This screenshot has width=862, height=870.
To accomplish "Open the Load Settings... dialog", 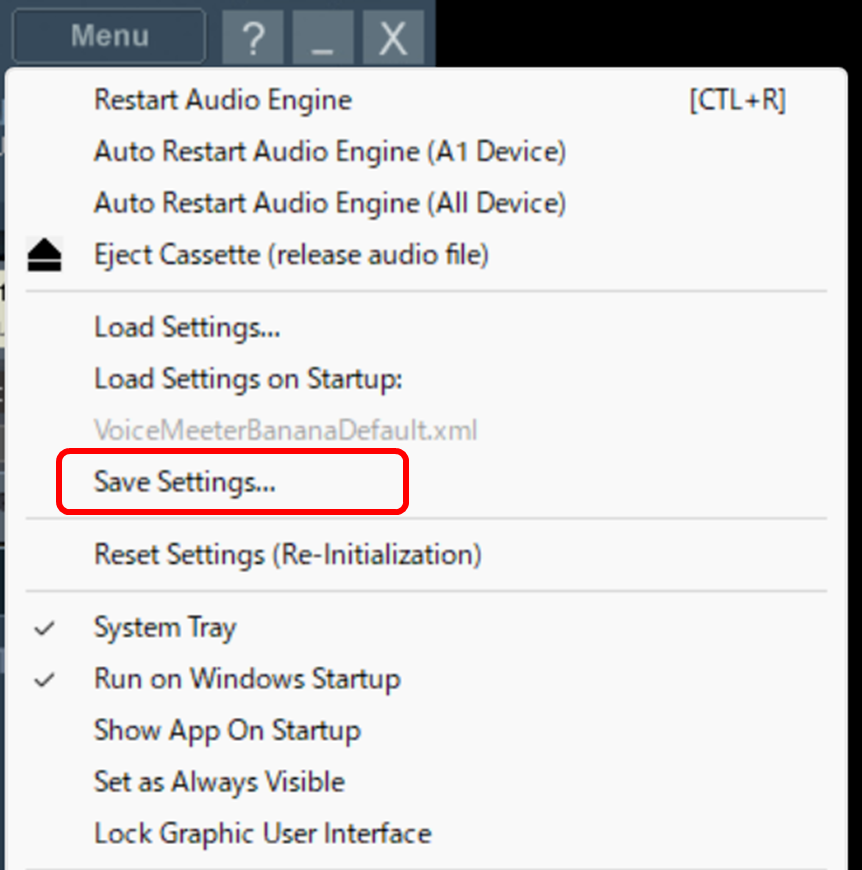I will (x=187, y=327).
